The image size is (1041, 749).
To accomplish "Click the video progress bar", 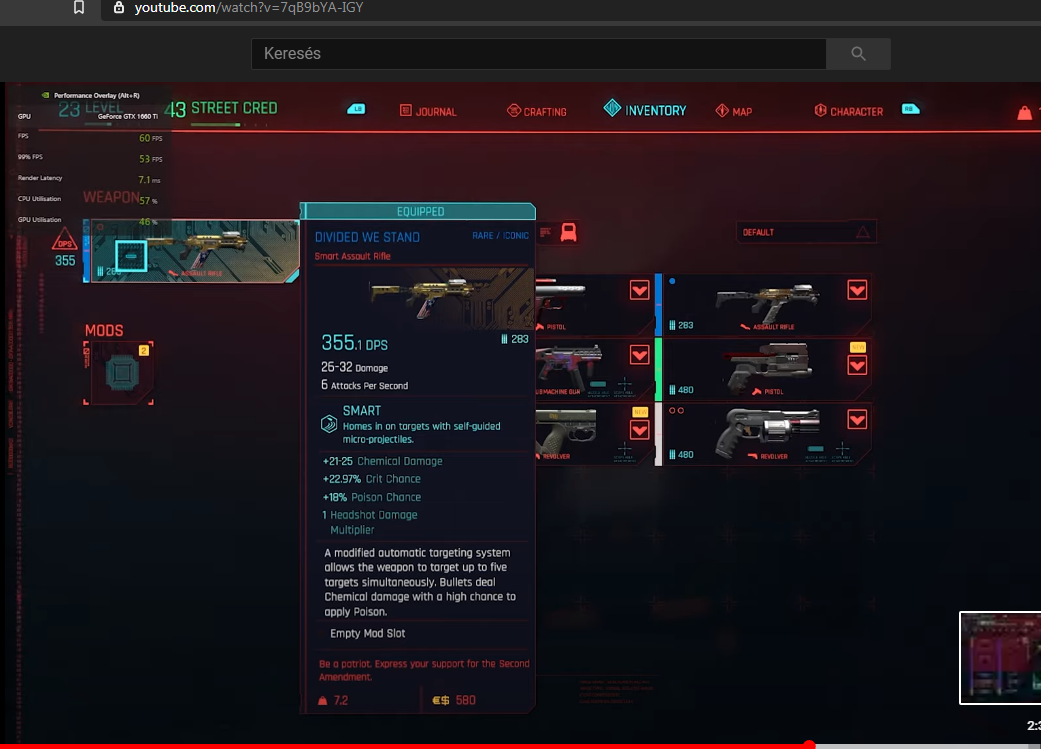I will pyautogui.click(x=520, y=746).
